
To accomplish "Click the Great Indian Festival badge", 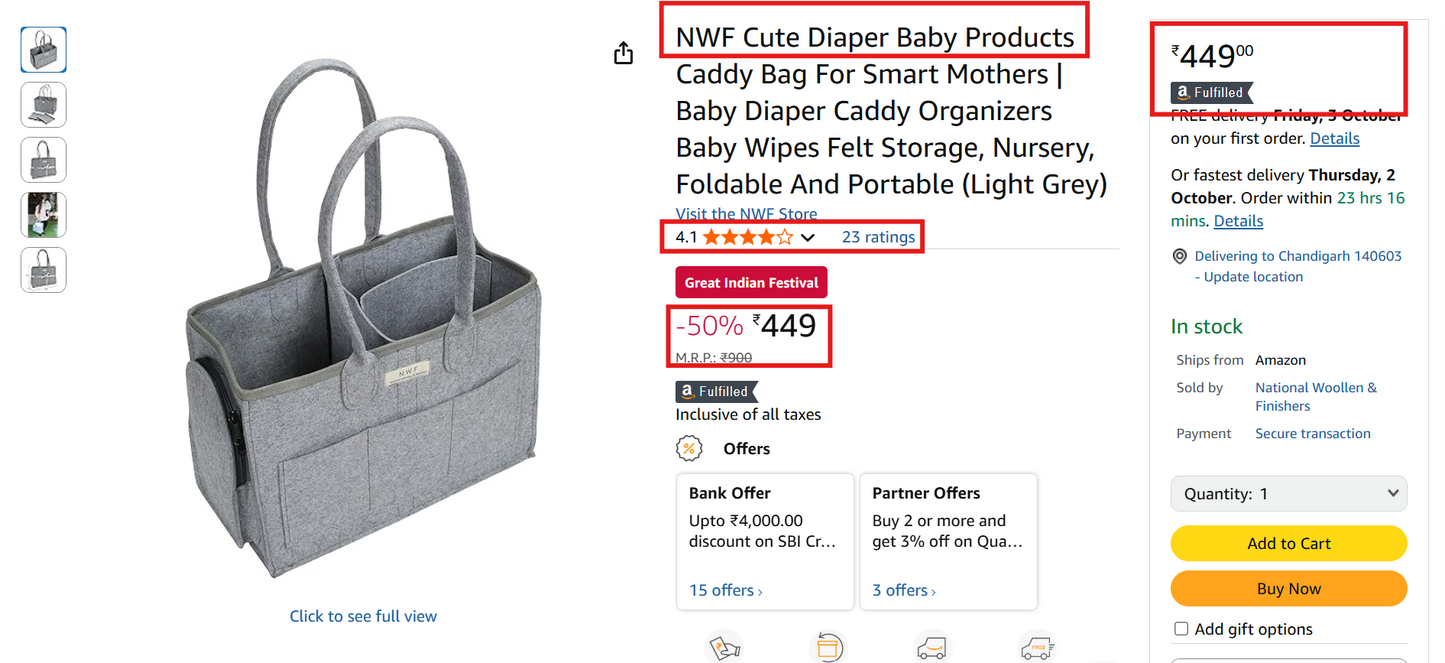I will pyautogui.click(x=751, y=282).
